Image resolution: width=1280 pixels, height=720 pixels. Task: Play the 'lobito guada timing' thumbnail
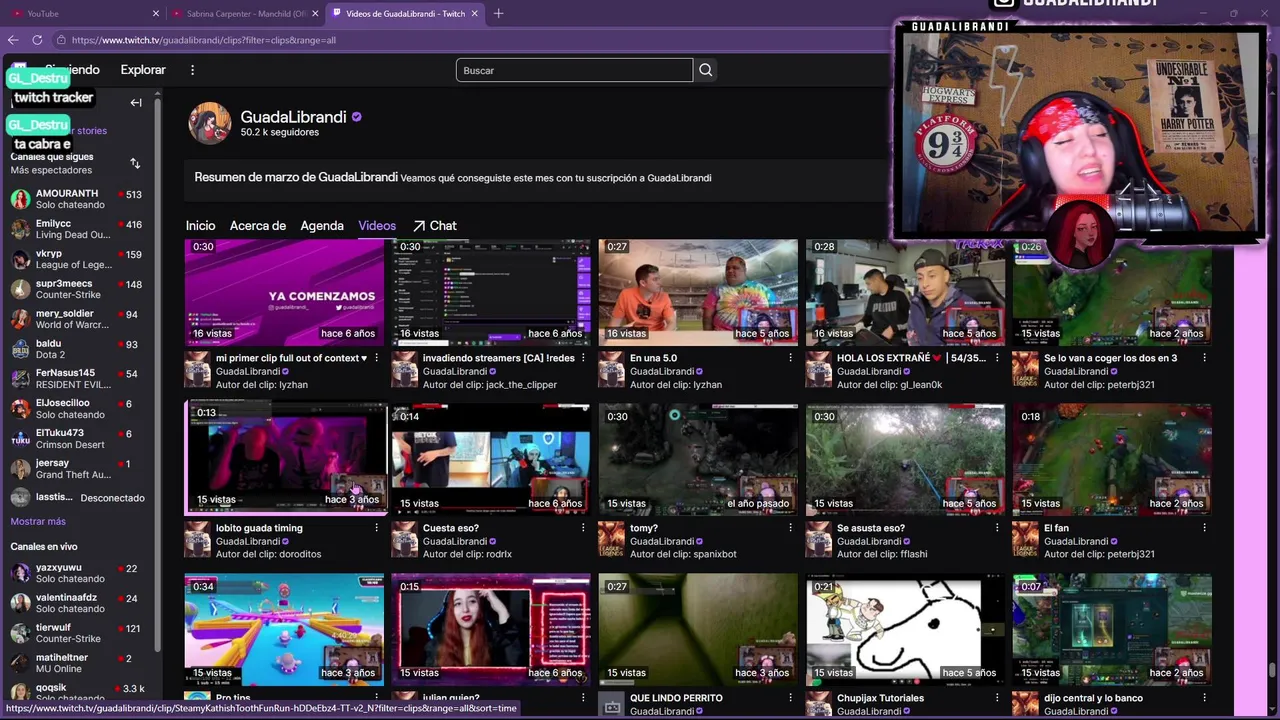[286, 458]
